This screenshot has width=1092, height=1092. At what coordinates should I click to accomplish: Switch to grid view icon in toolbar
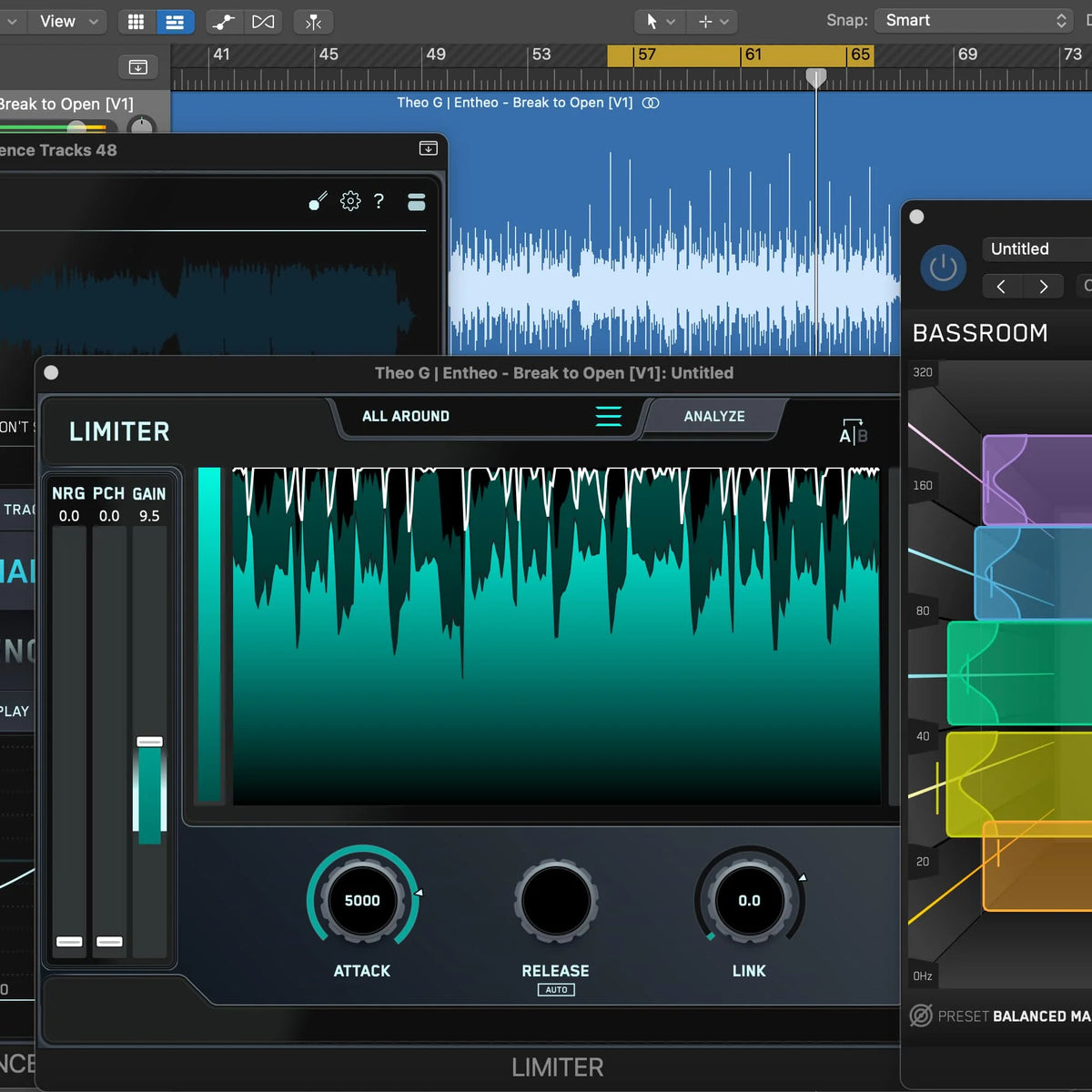pos(136,22)
